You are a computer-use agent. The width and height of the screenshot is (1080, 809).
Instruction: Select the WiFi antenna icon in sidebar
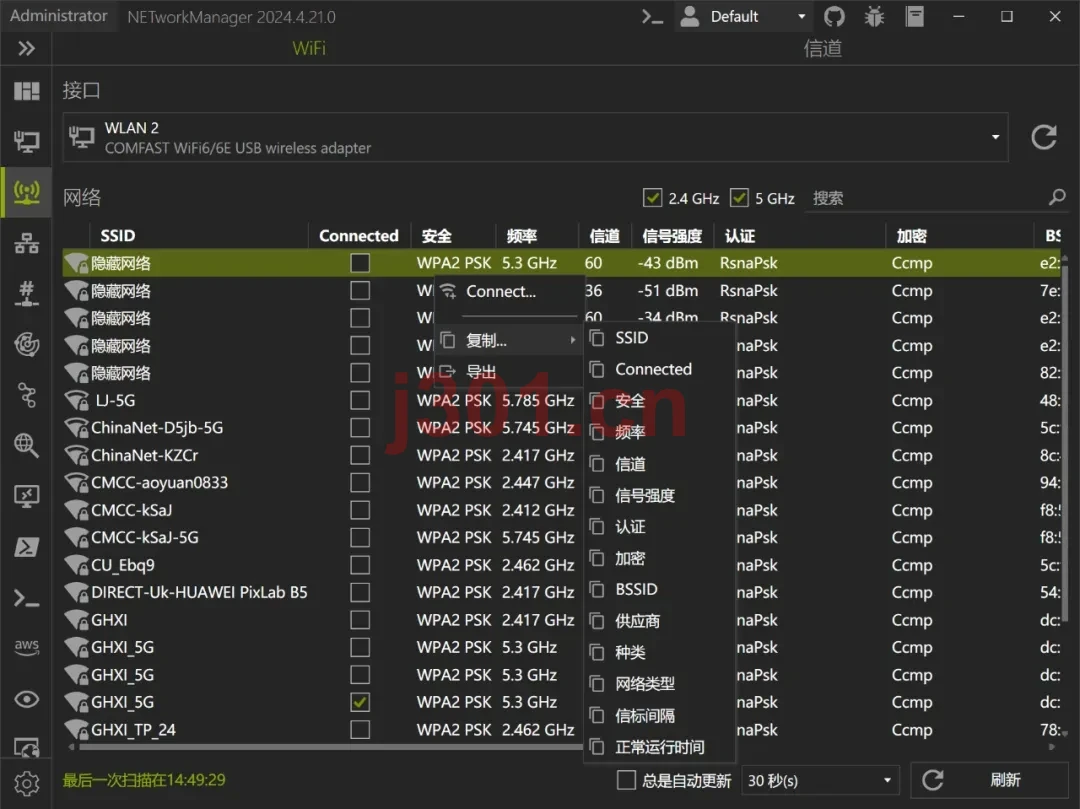tap(26, 193)
